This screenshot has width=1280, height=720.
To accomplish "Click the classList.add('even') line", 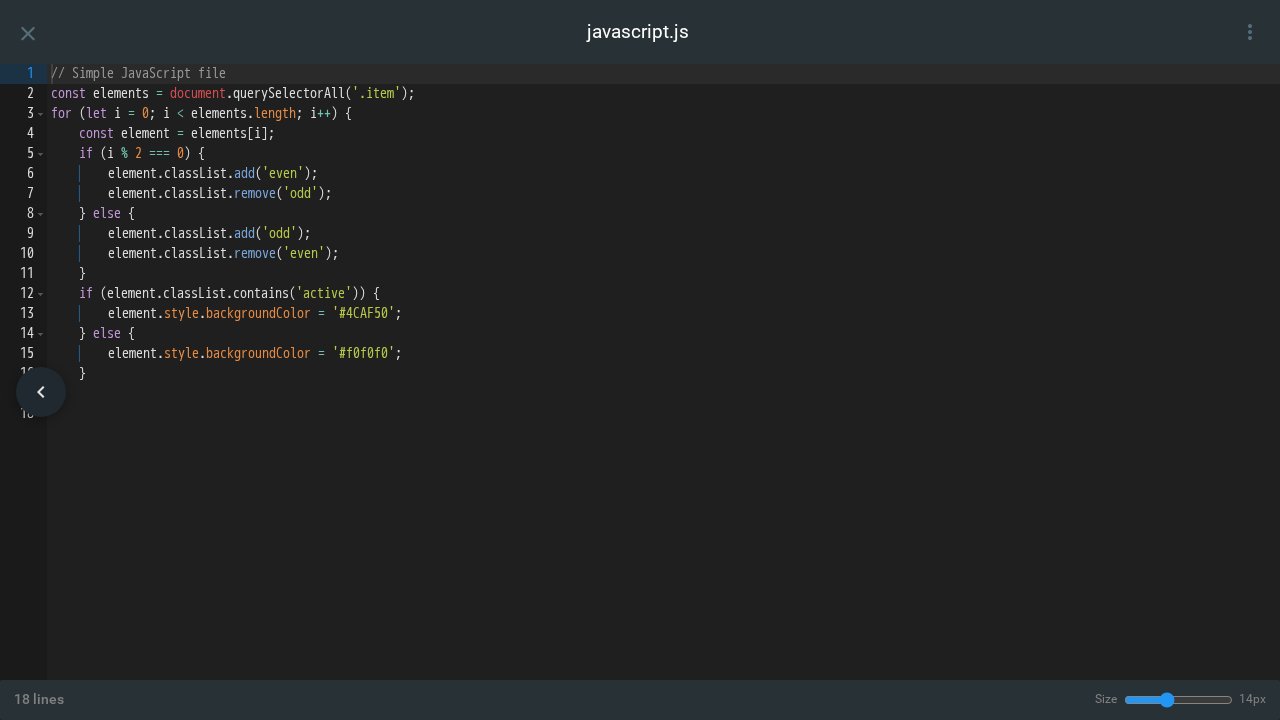I will coord(212,173).
